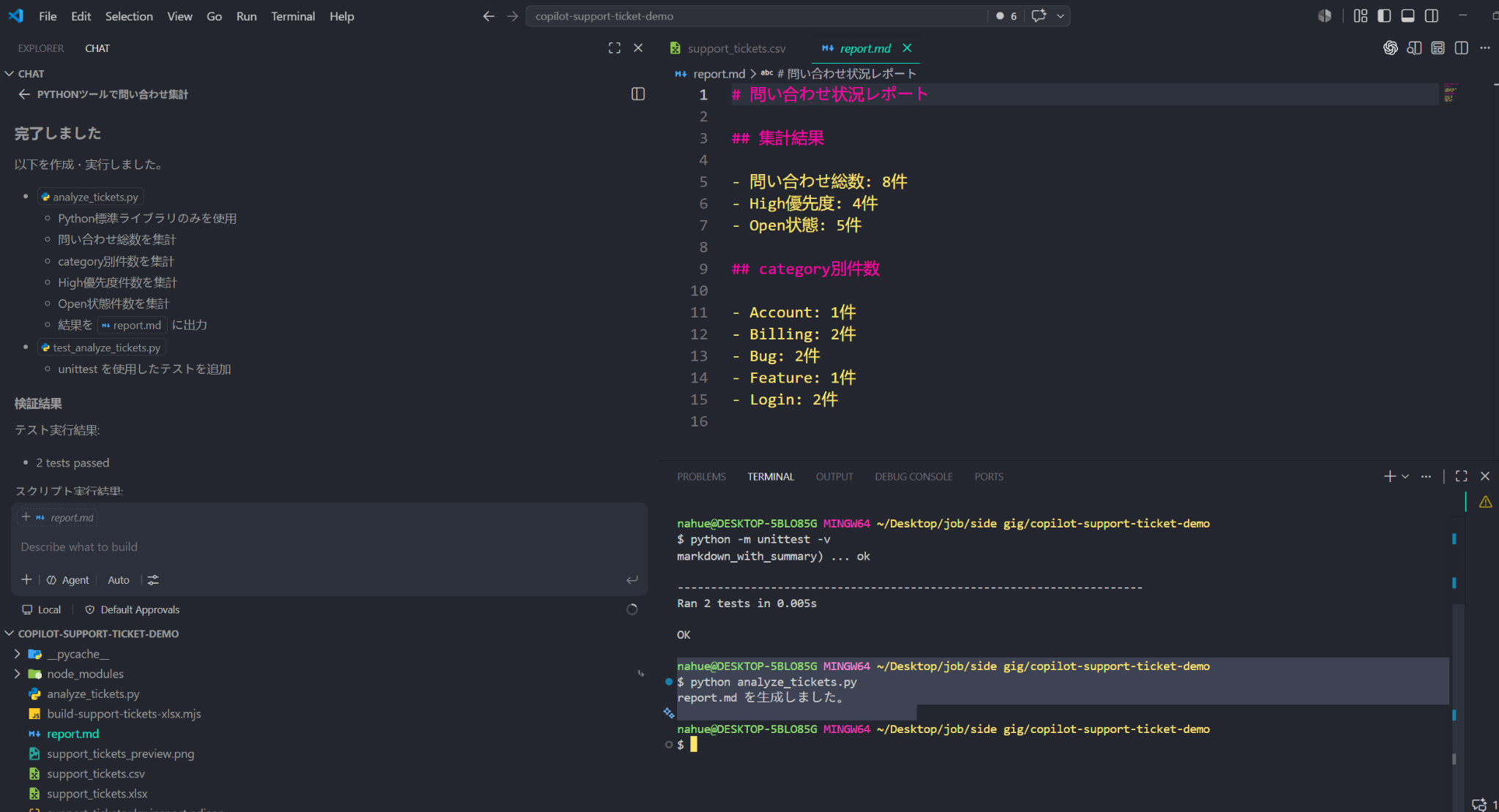Screen dimensions: 1499x812
Task: Switch to the PORTS panel tab
Action: pyautogui.click(x=989, y=476)
